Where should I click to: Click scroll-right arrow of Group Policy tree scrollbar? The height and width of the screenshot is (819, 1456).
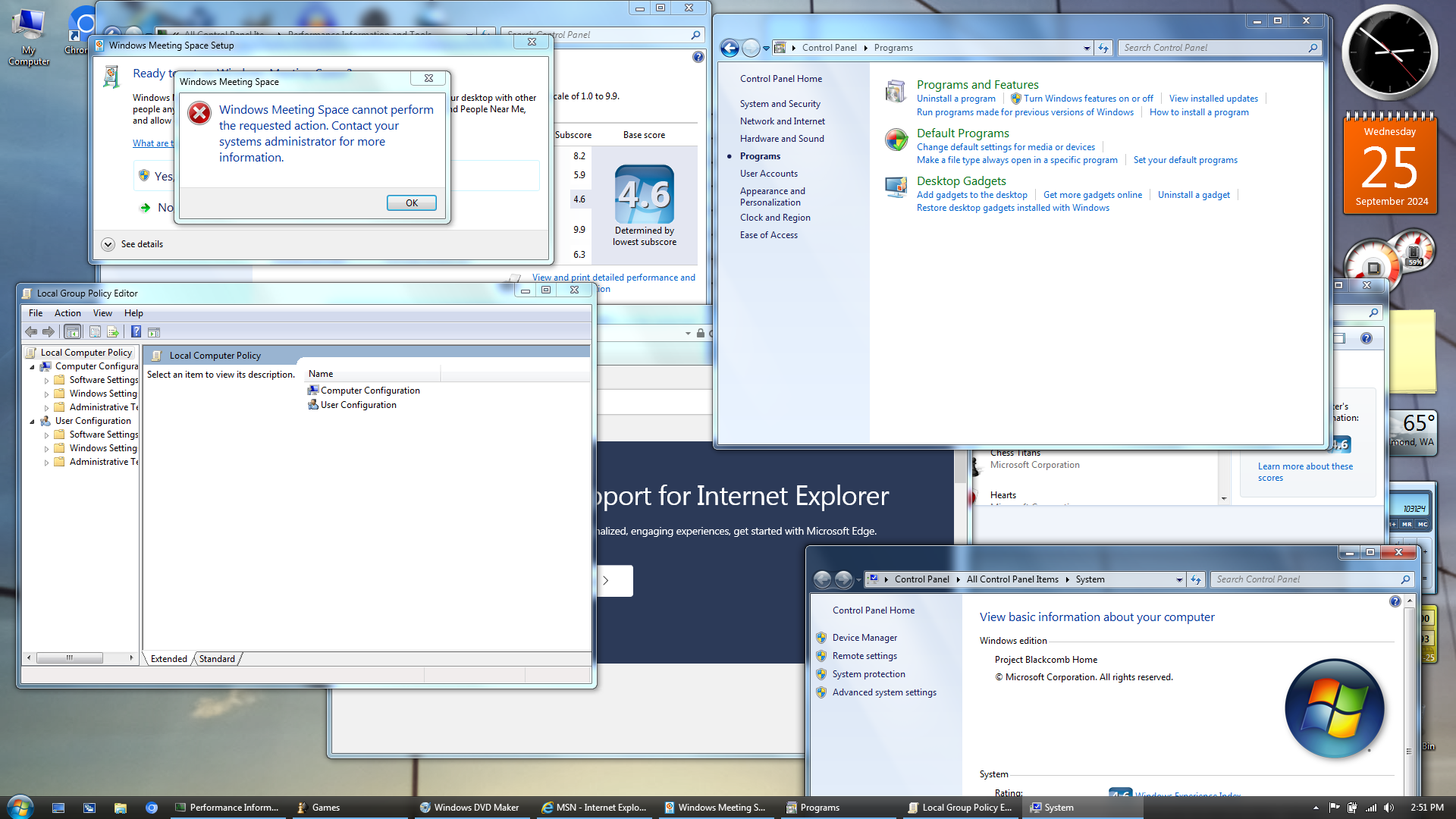(131, 657)
